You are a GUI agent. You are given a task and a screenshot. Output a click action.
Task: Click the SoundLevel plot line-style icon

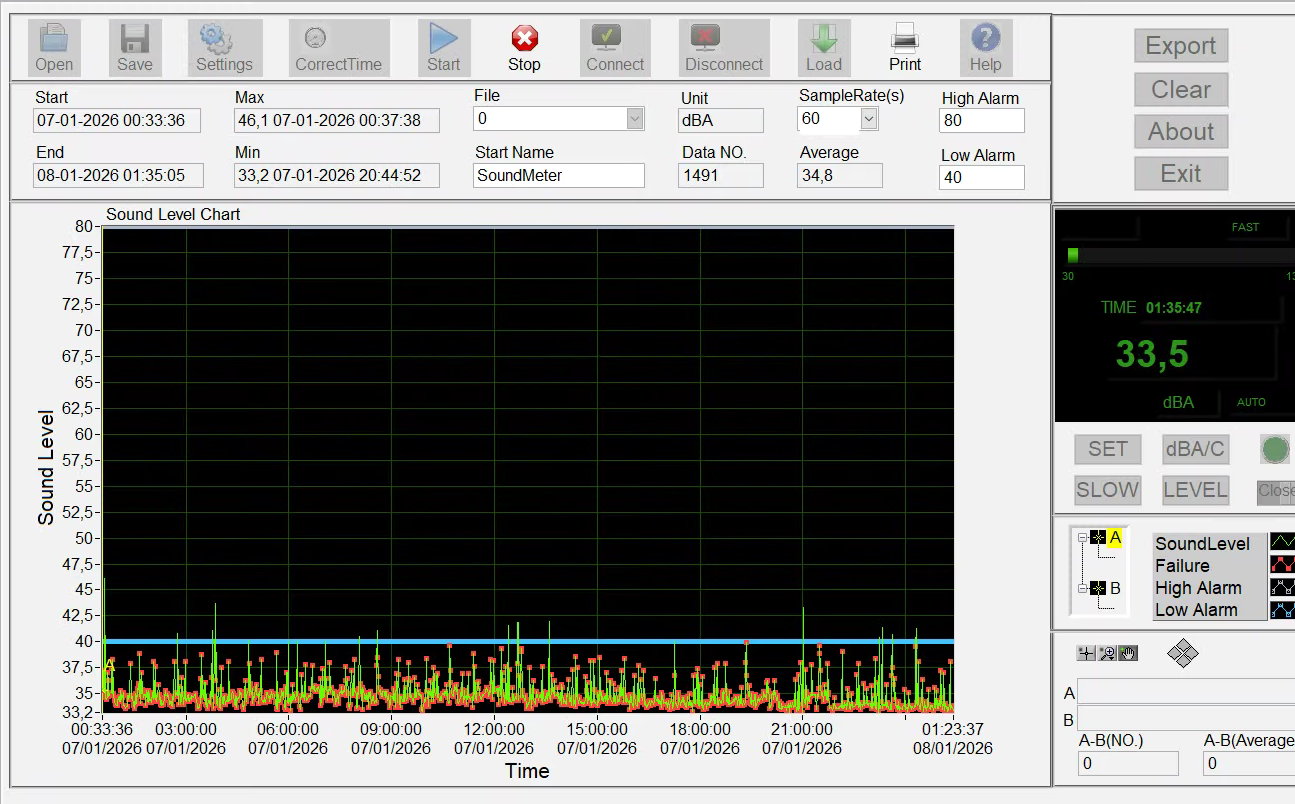click(1282, 543)
